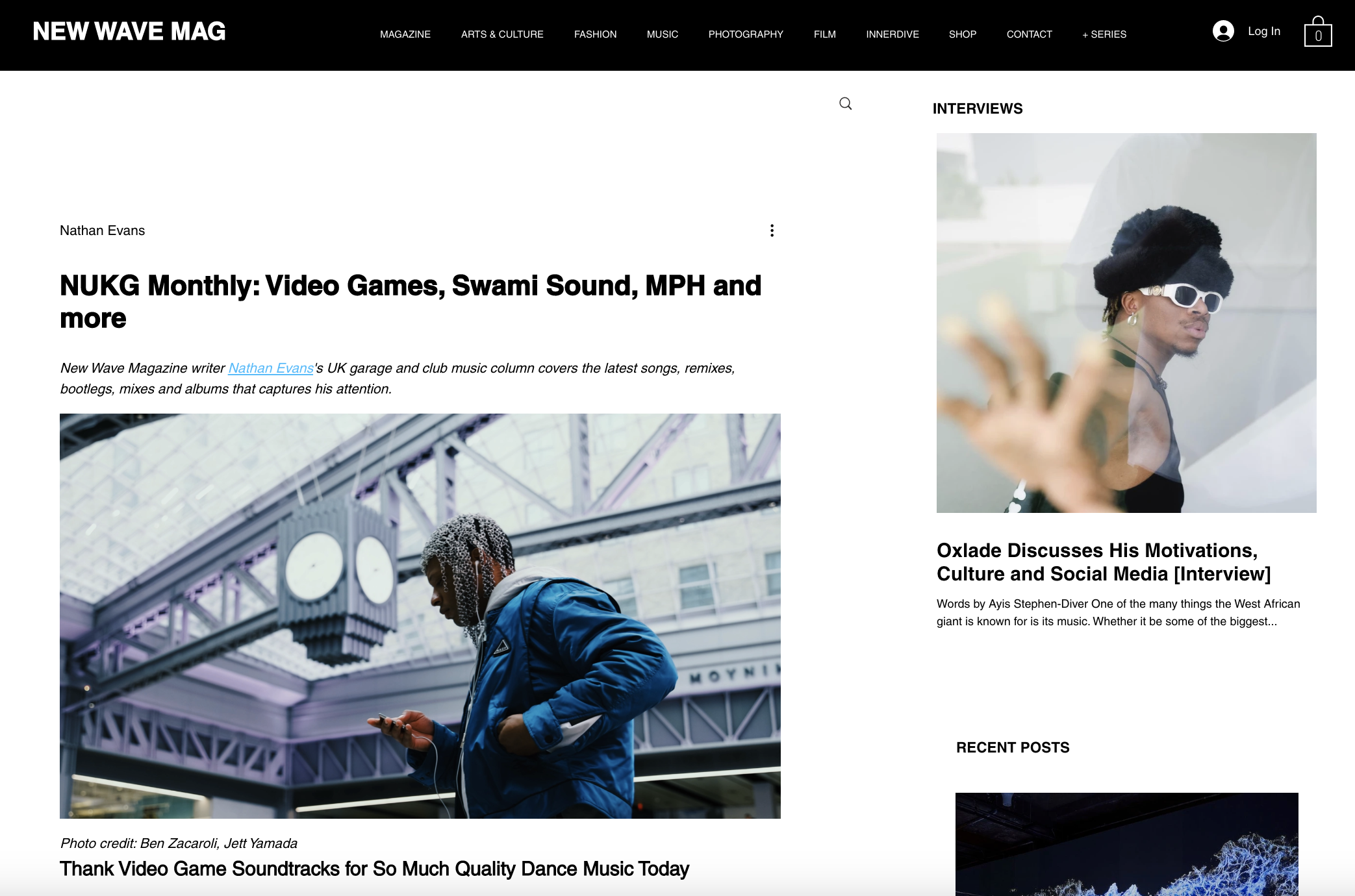Select MUSIC in the top navigation

pyautogui.click(x=663, y=34)
